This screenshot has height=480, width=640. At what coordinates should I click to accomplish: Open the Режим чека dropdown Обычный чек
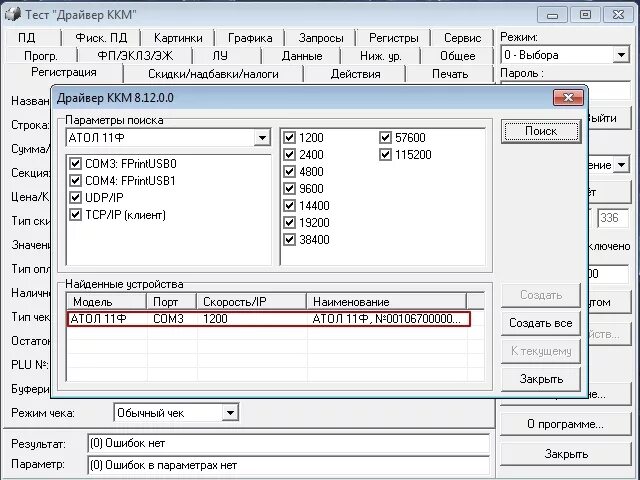230,413
